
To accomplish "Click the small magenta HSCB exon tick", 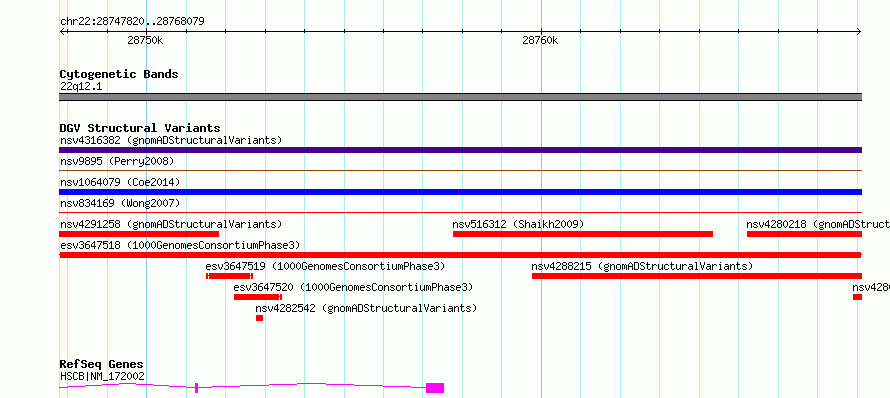I will coord(196,388).
